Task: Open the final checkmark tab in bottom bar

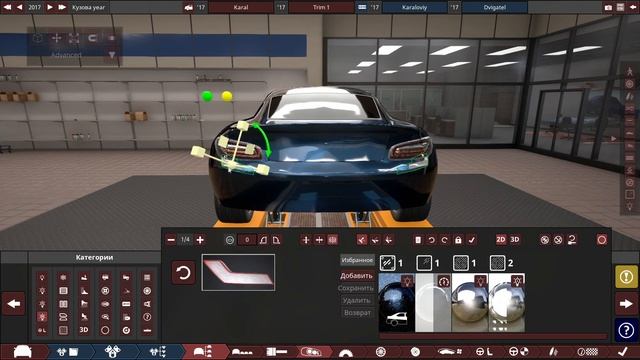Action: coord(622,351)
